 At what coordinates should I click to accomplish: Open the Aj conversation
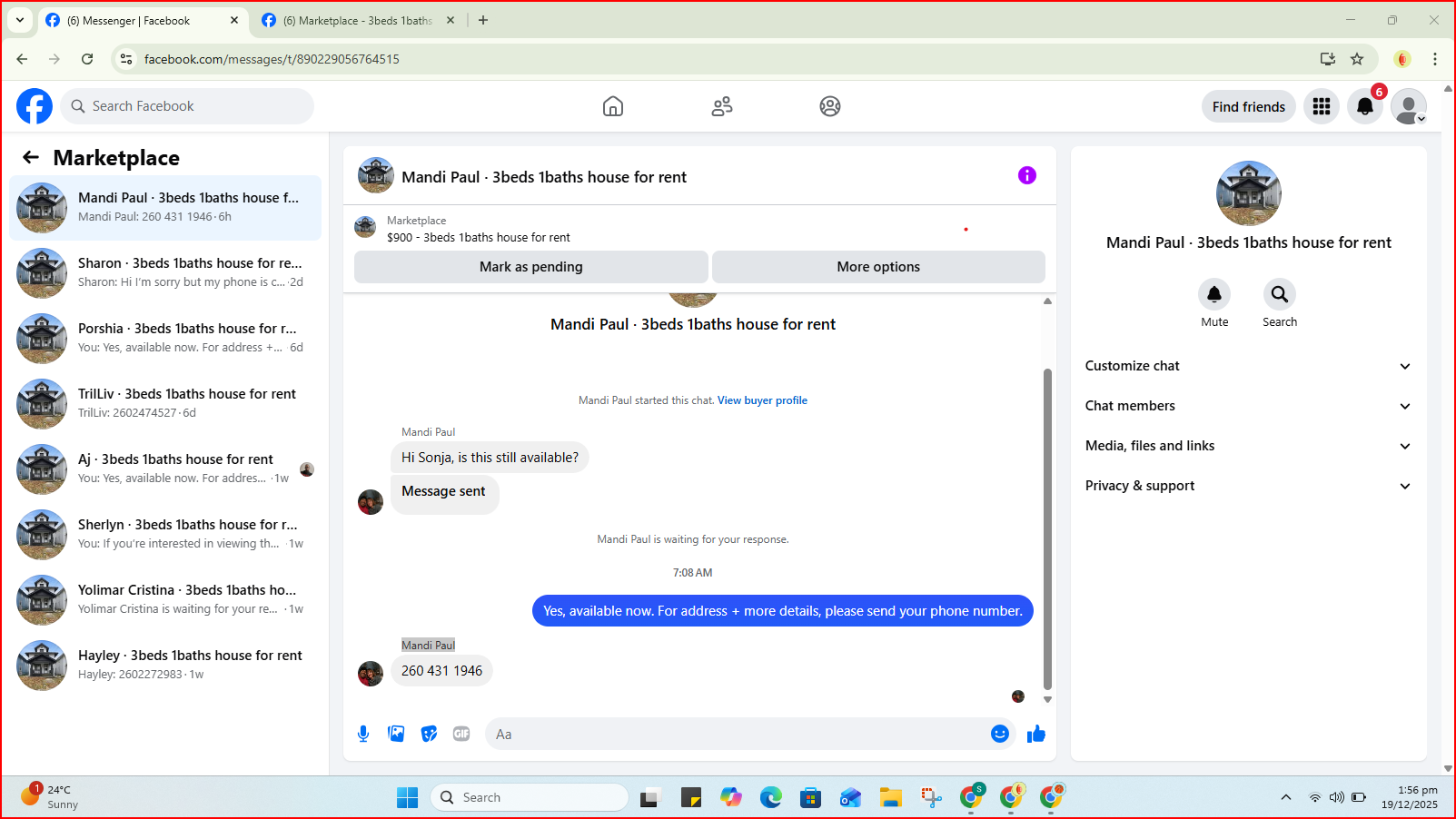(x=165, y=469)
